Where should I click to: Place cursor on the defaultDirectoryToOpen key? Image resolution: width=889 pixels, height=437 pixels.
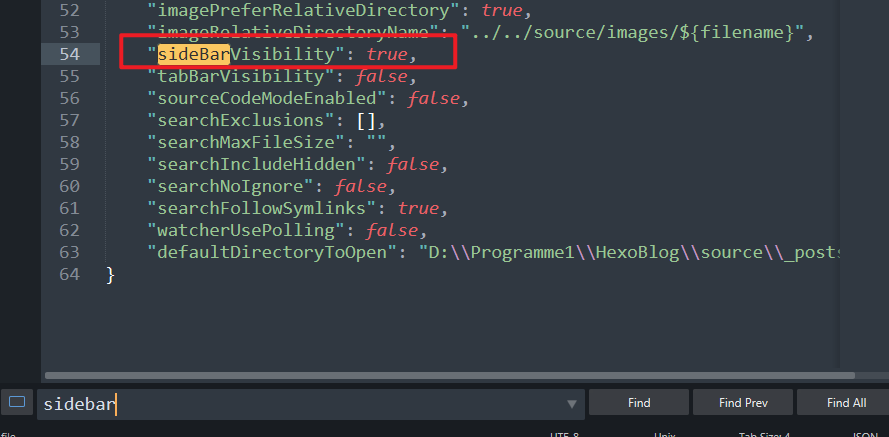[x=272, y=252]
